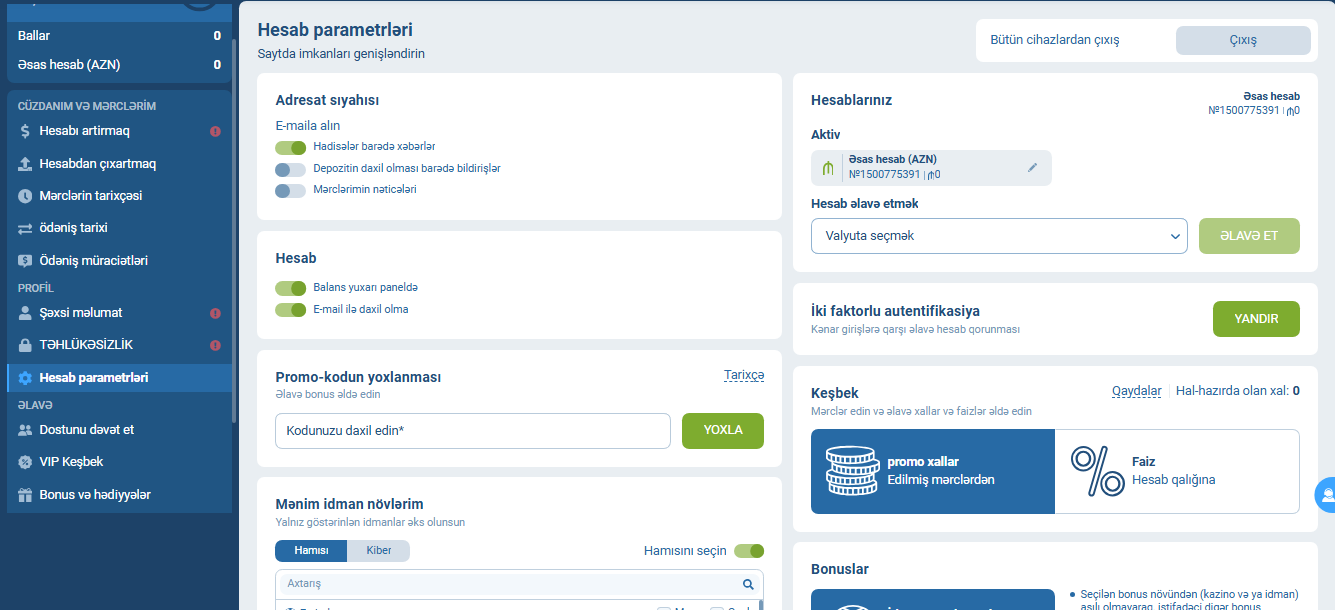Screen dimensions: 1335x610
Task: Disable Hadisələr barədə xəbərlər toggle
Action: pos(290,147)
